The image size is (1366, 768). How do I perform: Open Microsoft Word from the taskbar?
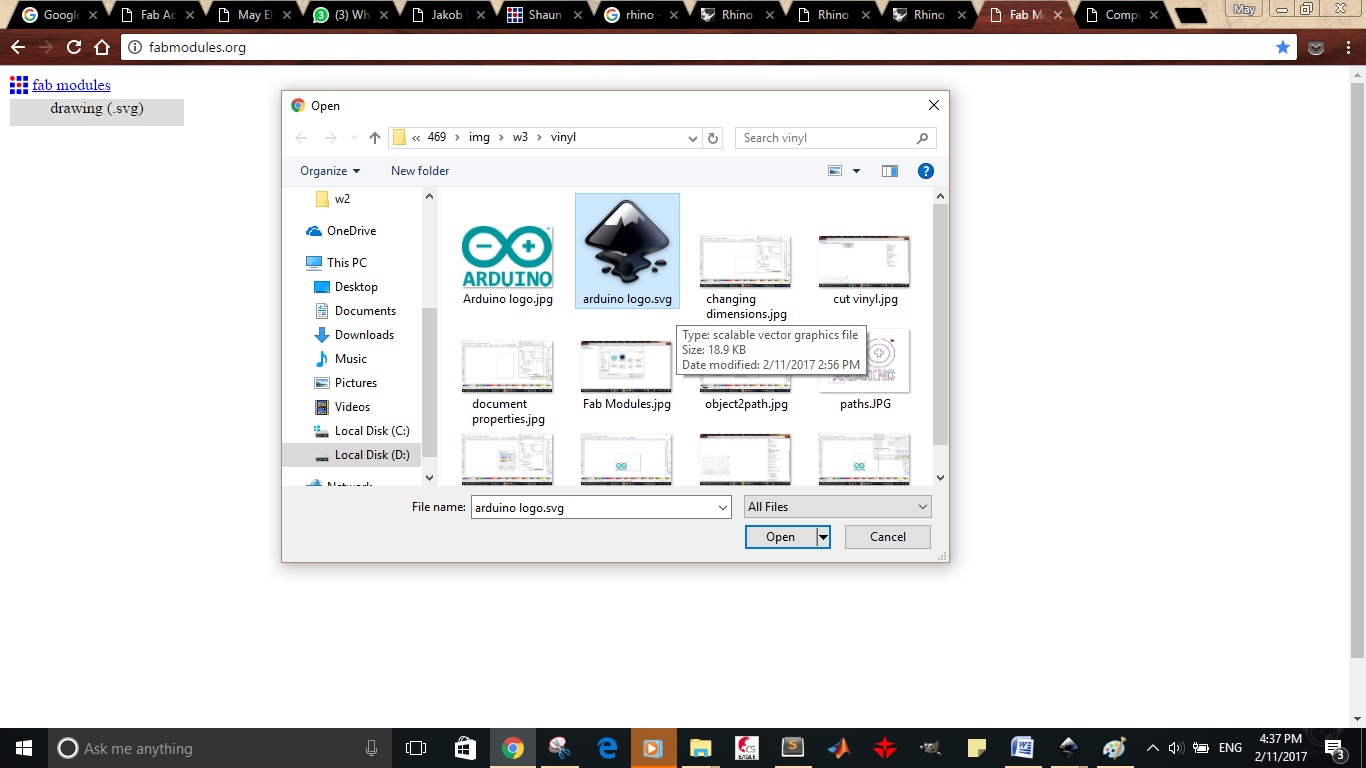[x=1022, y=748]
